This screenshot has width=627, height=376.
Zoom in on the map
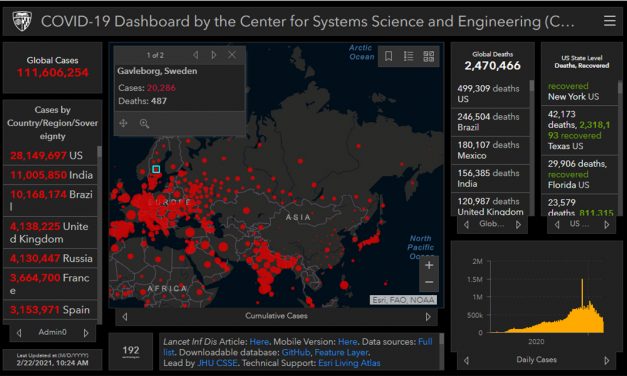[x=429, y=265]
